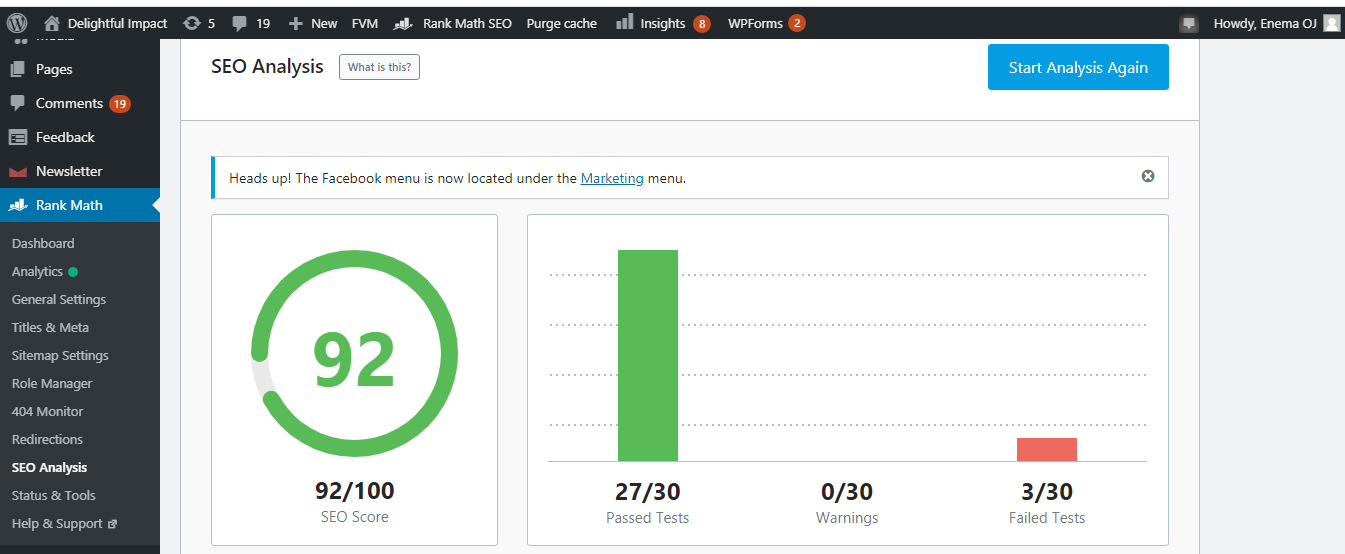Open the WPForms admin bar menu
This screenshot has height=554, width=1345.
coord(755,23)
